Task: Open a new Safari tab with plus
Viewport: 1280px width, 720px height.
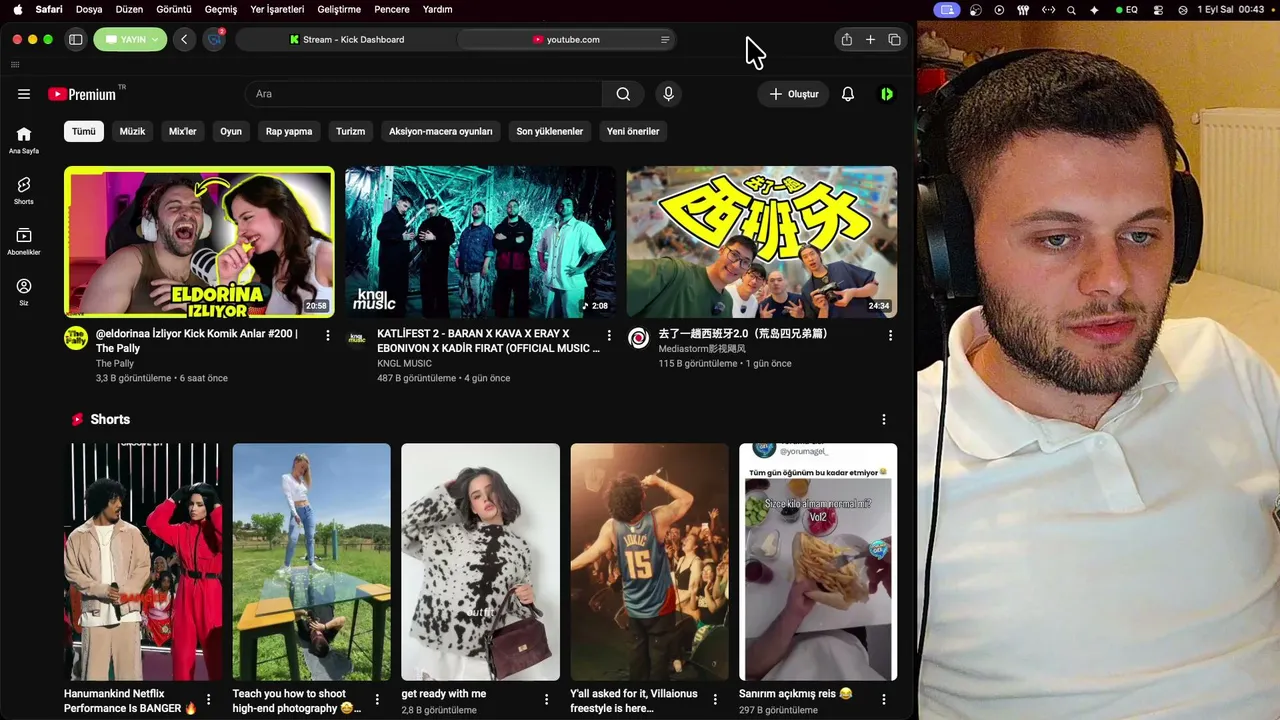Action: 870,40
